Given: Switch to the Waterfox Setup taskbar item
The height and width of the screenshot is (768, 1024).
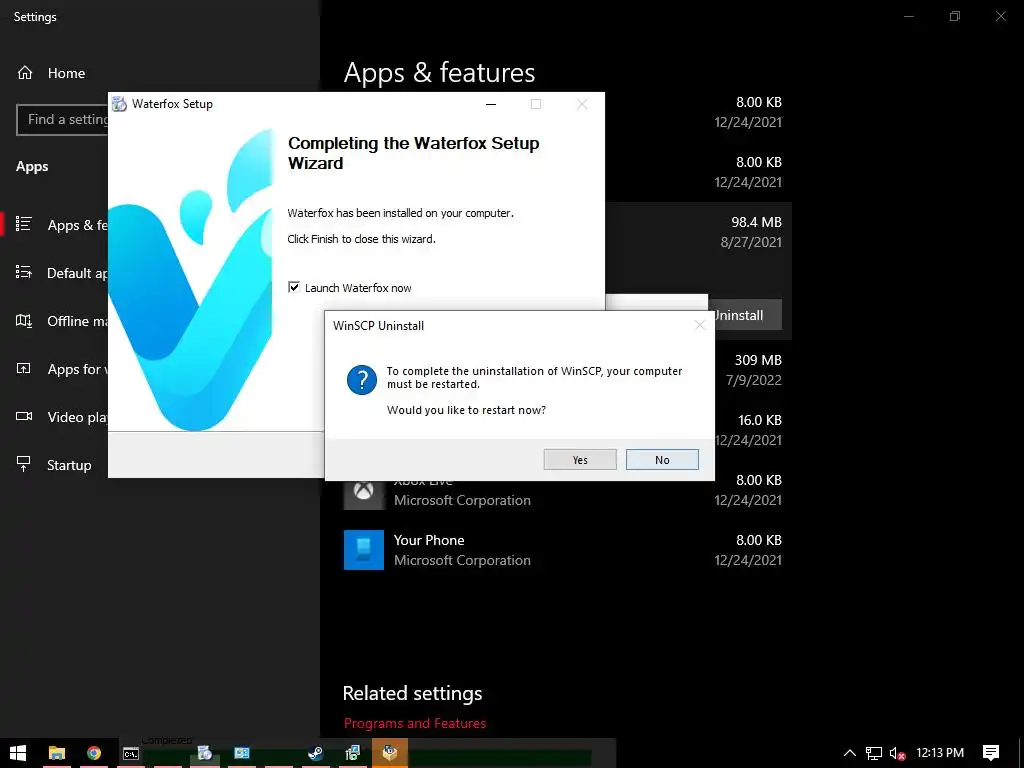Looking at the screenshot, I should tap(204, 753).
